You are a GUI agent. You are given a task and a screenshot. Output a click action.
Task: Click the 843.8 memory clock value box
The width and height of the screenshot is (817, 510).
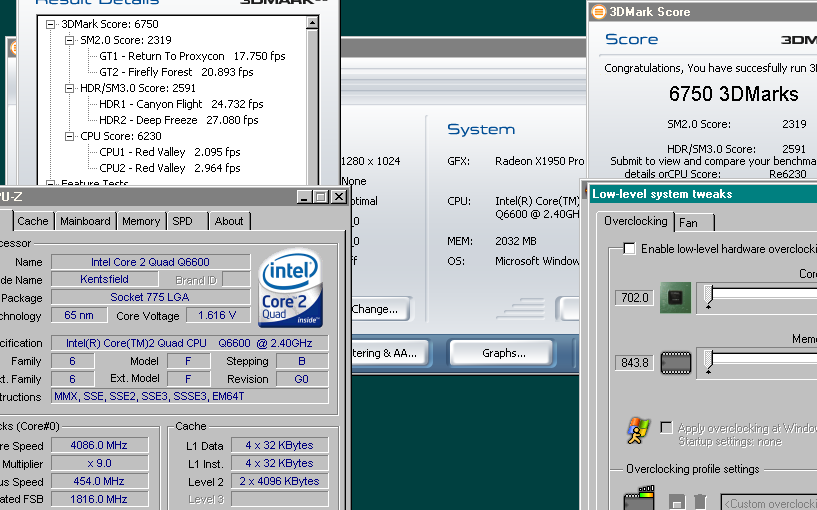point(635,363)
